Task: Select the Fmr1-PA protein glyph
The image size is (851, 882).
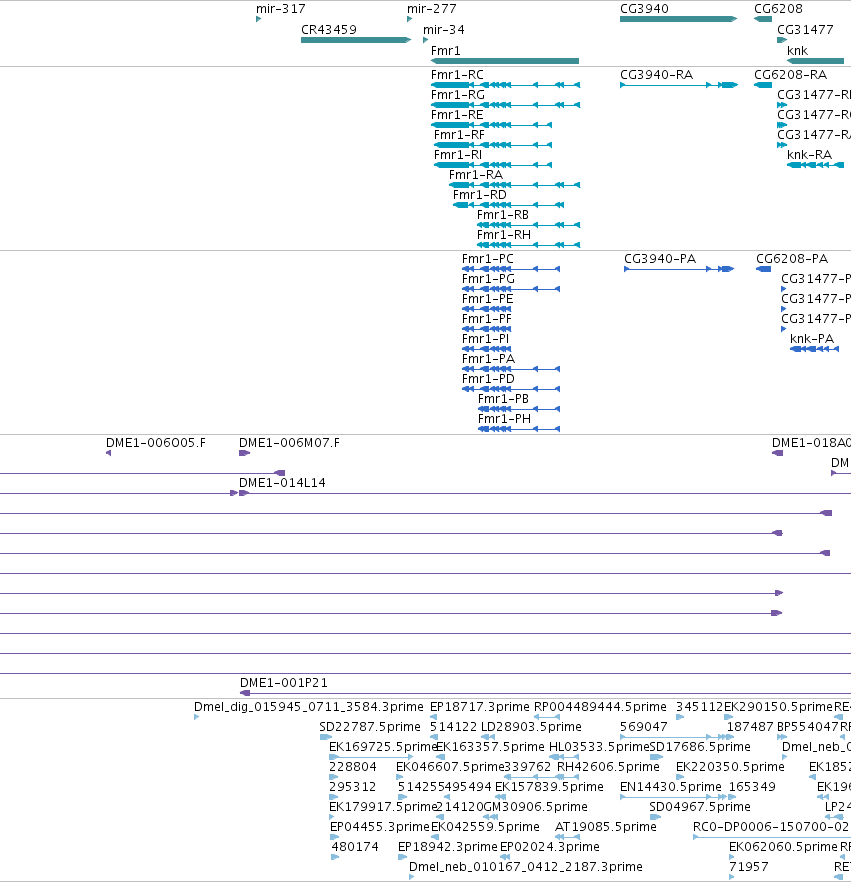Action: (511, 369)
